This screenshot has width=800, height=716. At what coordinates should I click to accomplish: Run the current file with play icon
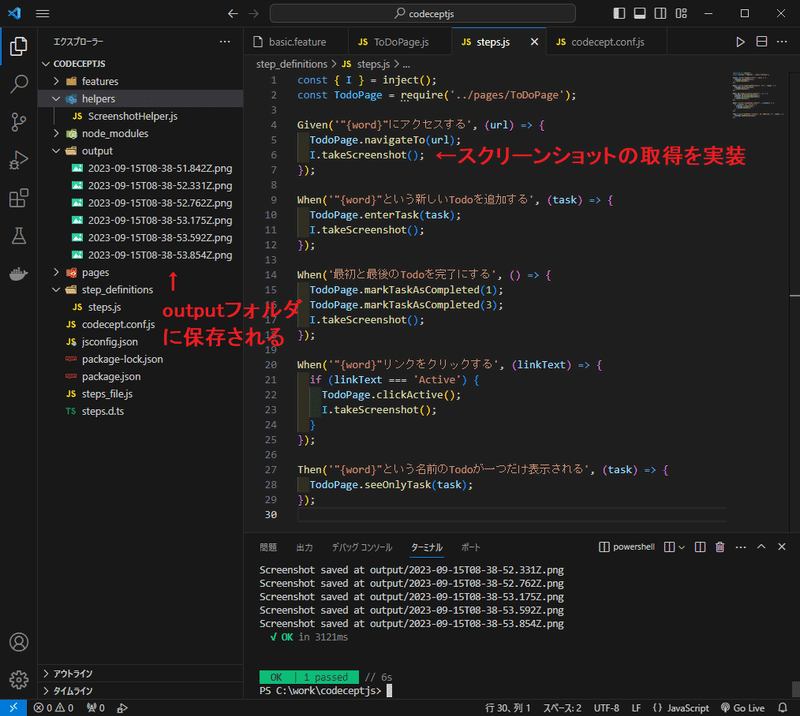pos(740,42)
